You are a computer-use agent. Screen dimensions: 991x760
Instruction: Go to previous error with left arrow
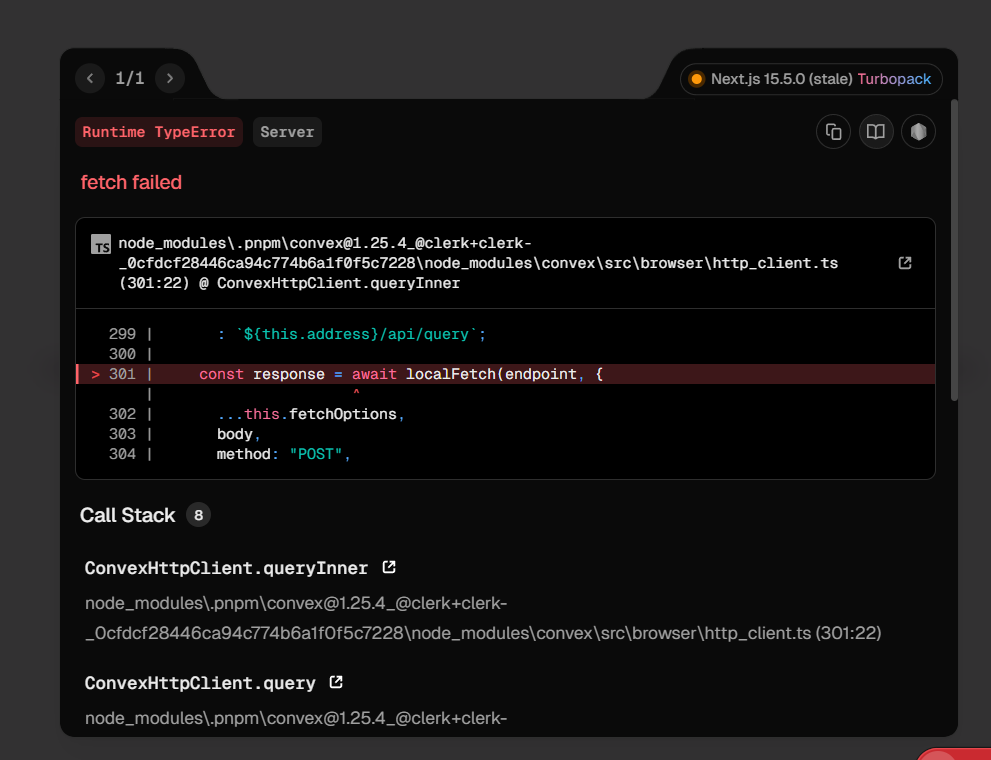(90, 78)
